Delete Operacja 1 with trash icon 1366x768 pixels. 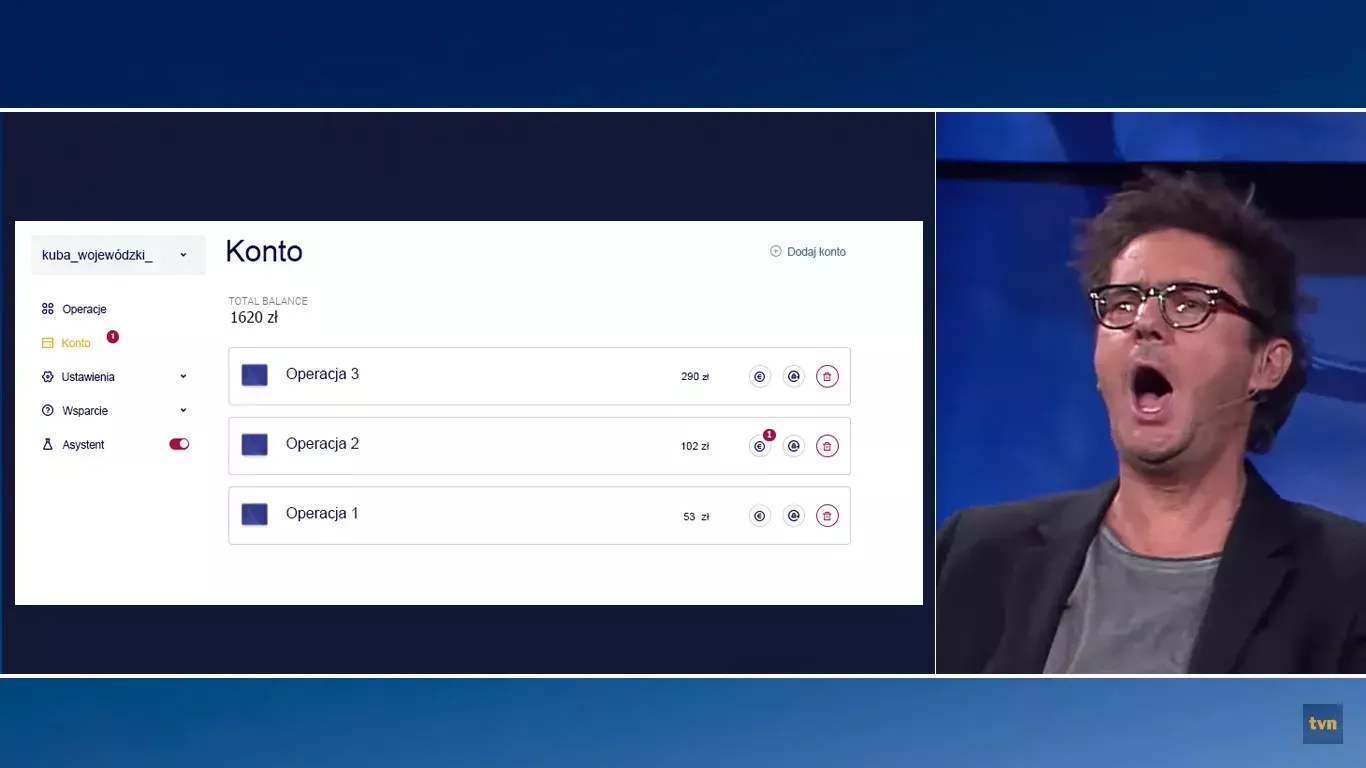click(827, 516)
